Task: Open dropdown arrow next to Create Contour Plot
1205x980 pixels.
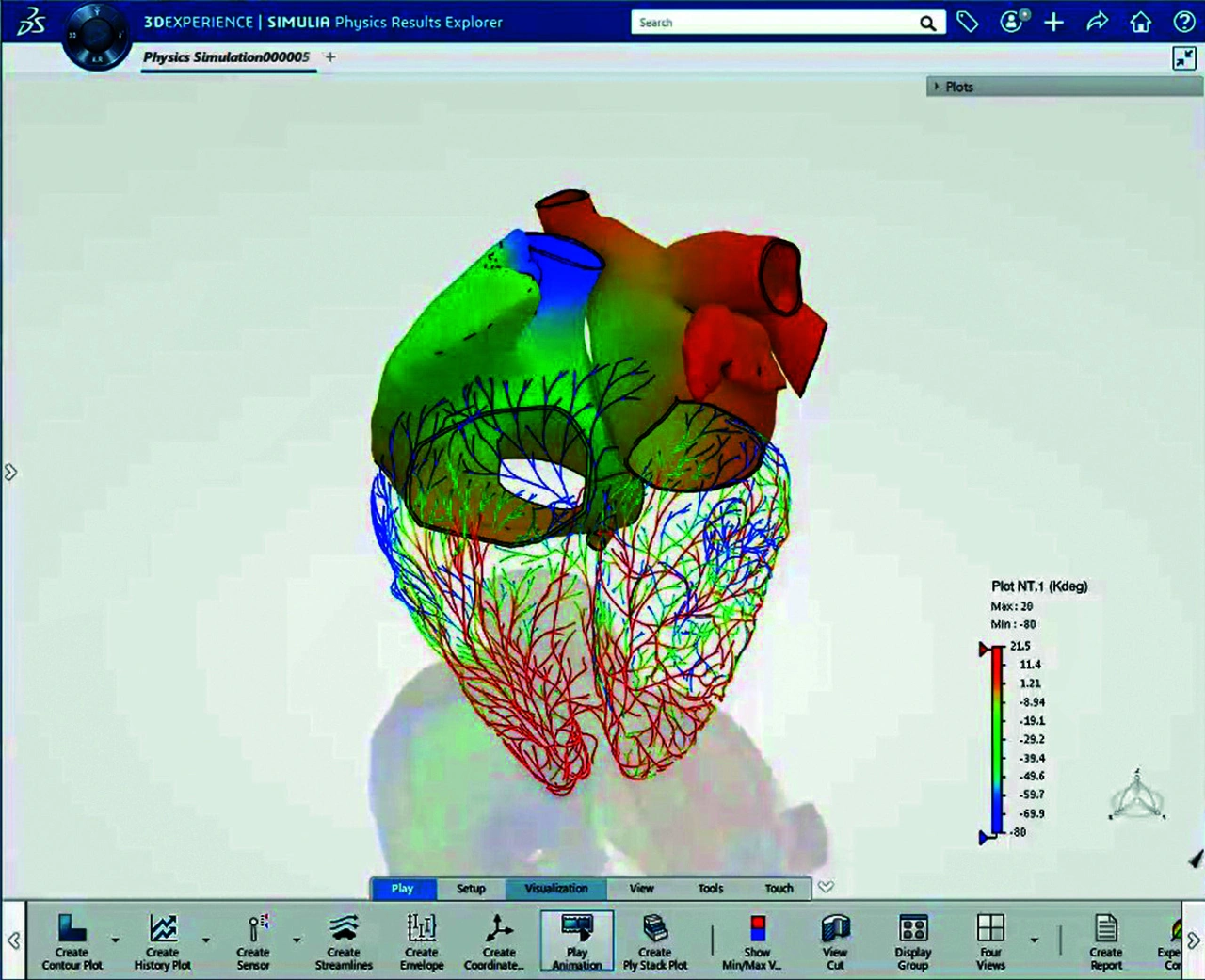Action: point(116,940)
